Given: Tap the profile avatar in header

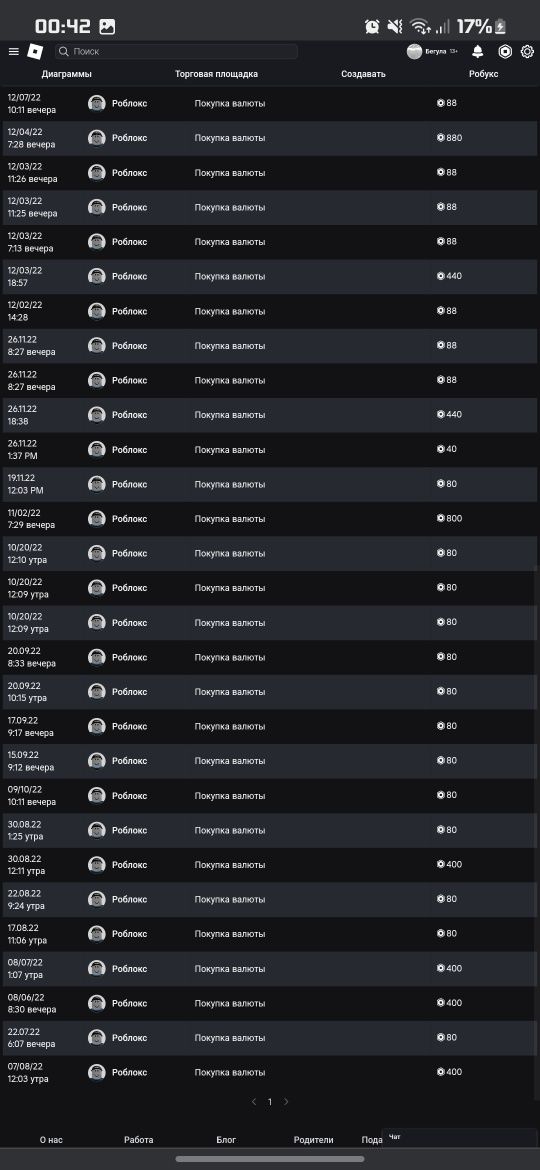Looking at the screenshot, I should click(415, 51).
